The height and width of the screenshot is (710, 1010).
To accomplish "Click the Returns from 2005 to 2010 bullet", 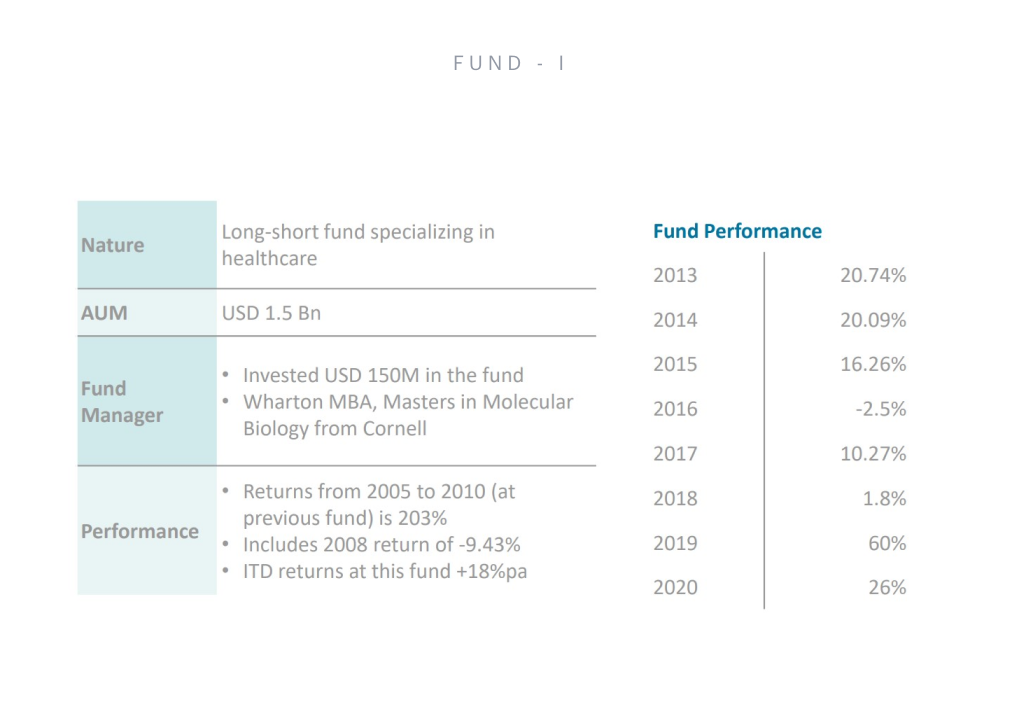I will pyautogui.click(x=378, y=505).
